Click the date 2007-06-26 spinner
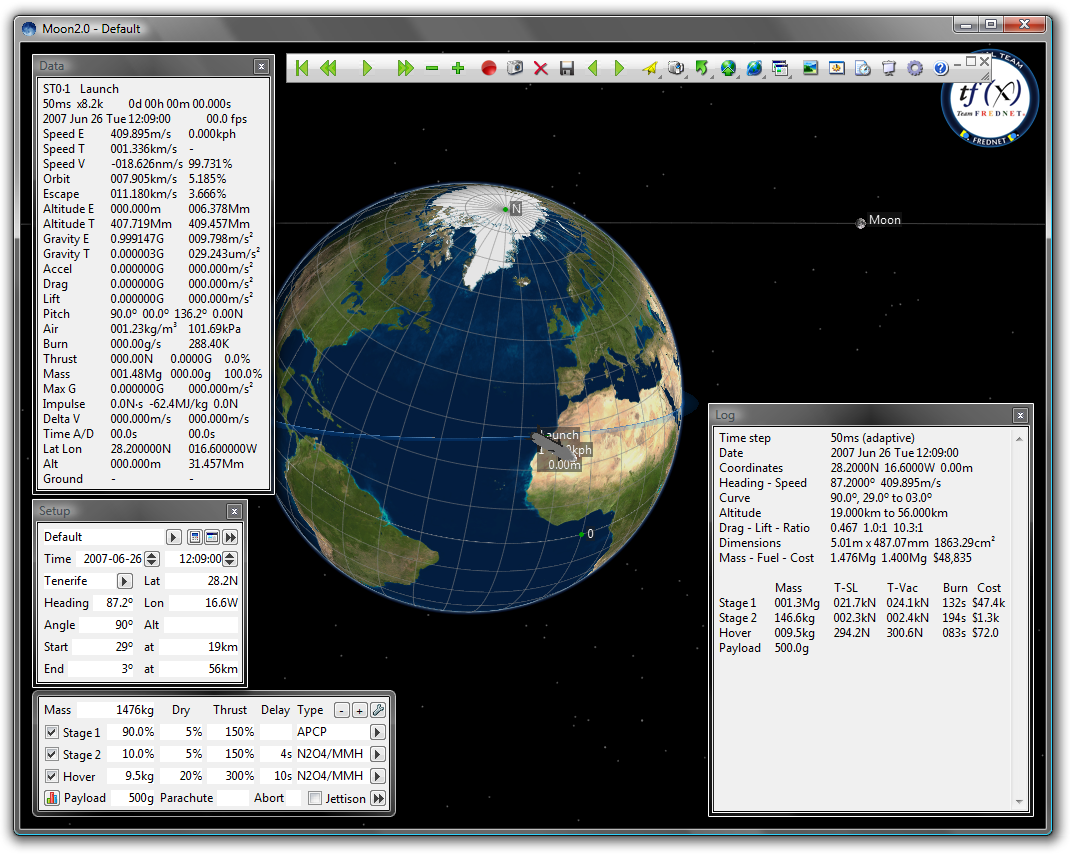 coord(152,559)
